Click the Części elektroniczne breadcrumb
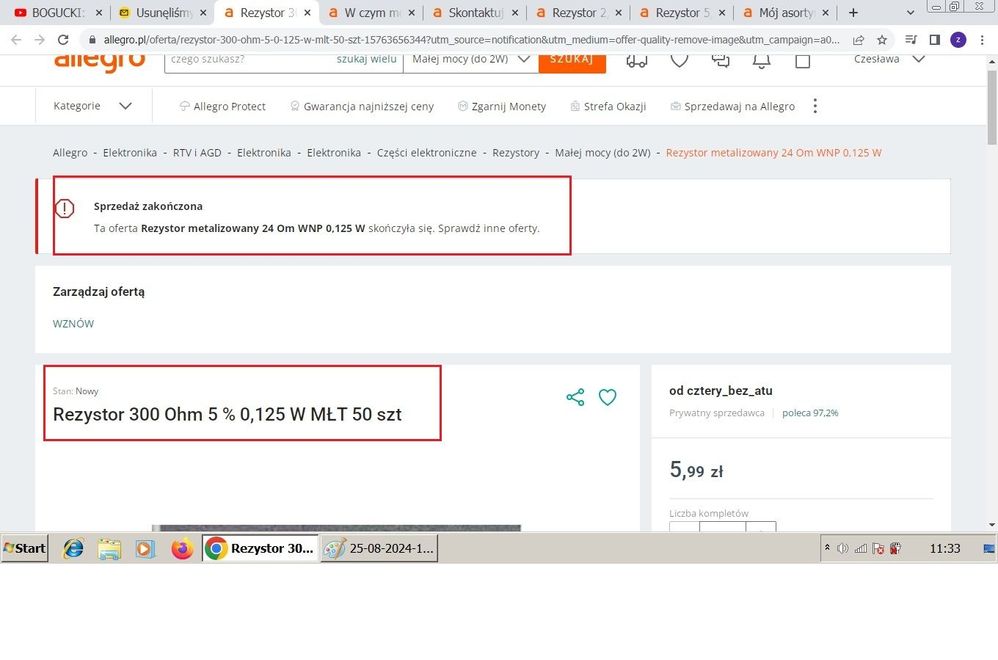The image size is (998, 660). point(426,153)
